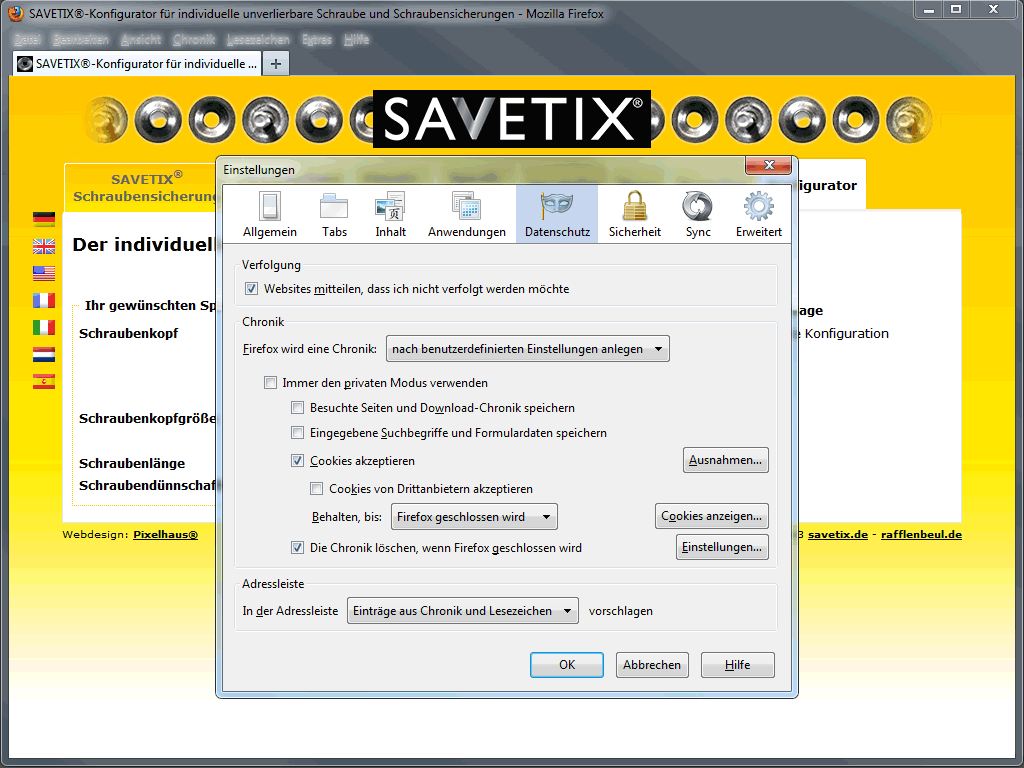Switch to SAVETIX Schraubensicherung page tab

point(142,187)
